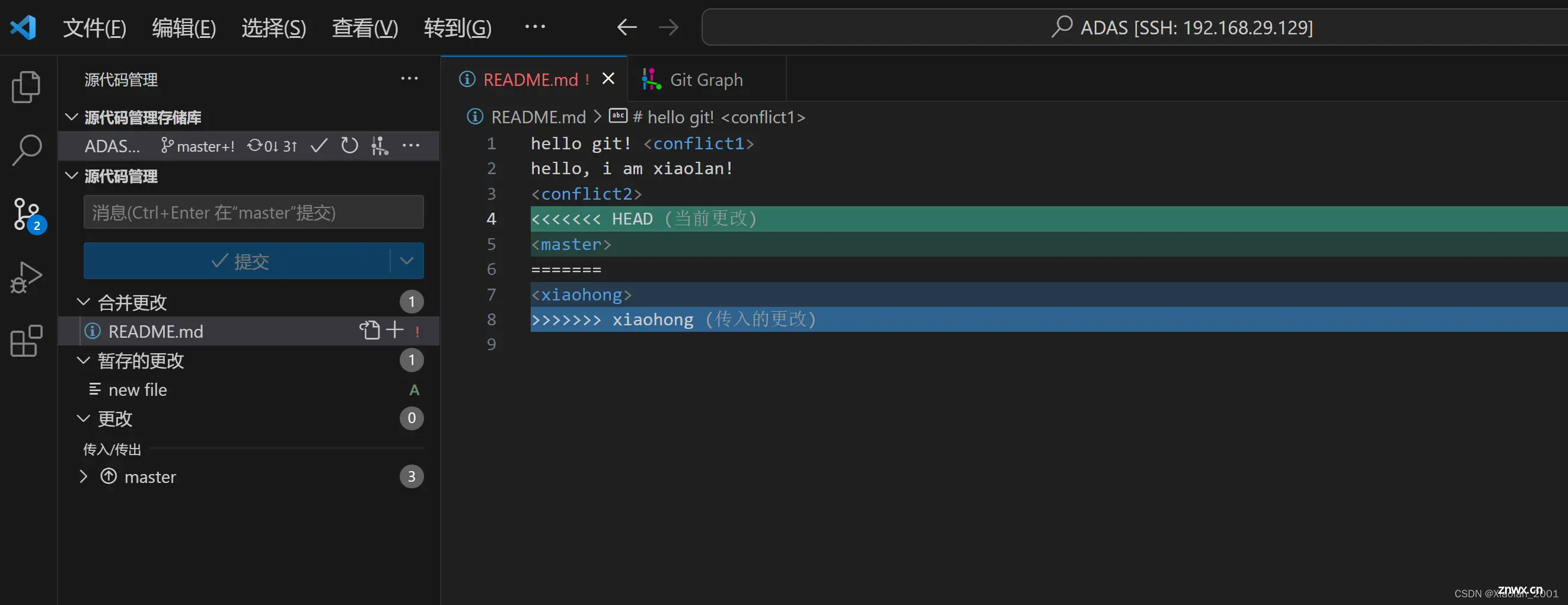The height and width of the screenshot is (605, 1568).
Task: Go forward with the right arrow
Action: coord(668,27)
